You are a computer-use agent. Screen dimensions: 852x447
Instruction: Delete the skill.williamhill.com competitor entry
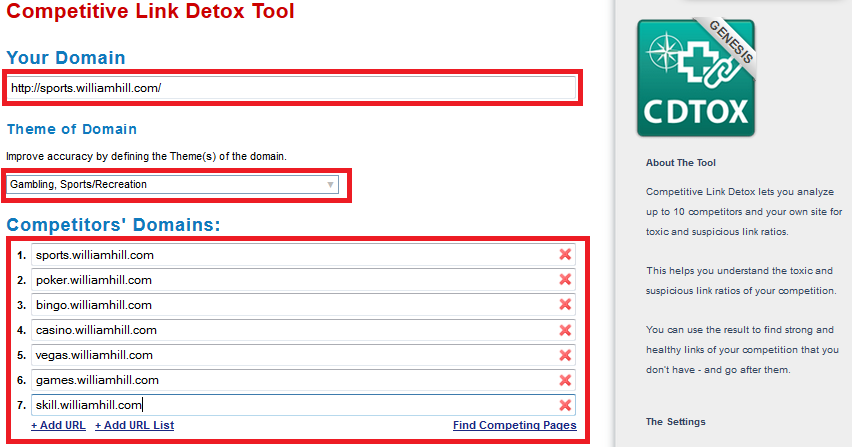tap(565, 405)
